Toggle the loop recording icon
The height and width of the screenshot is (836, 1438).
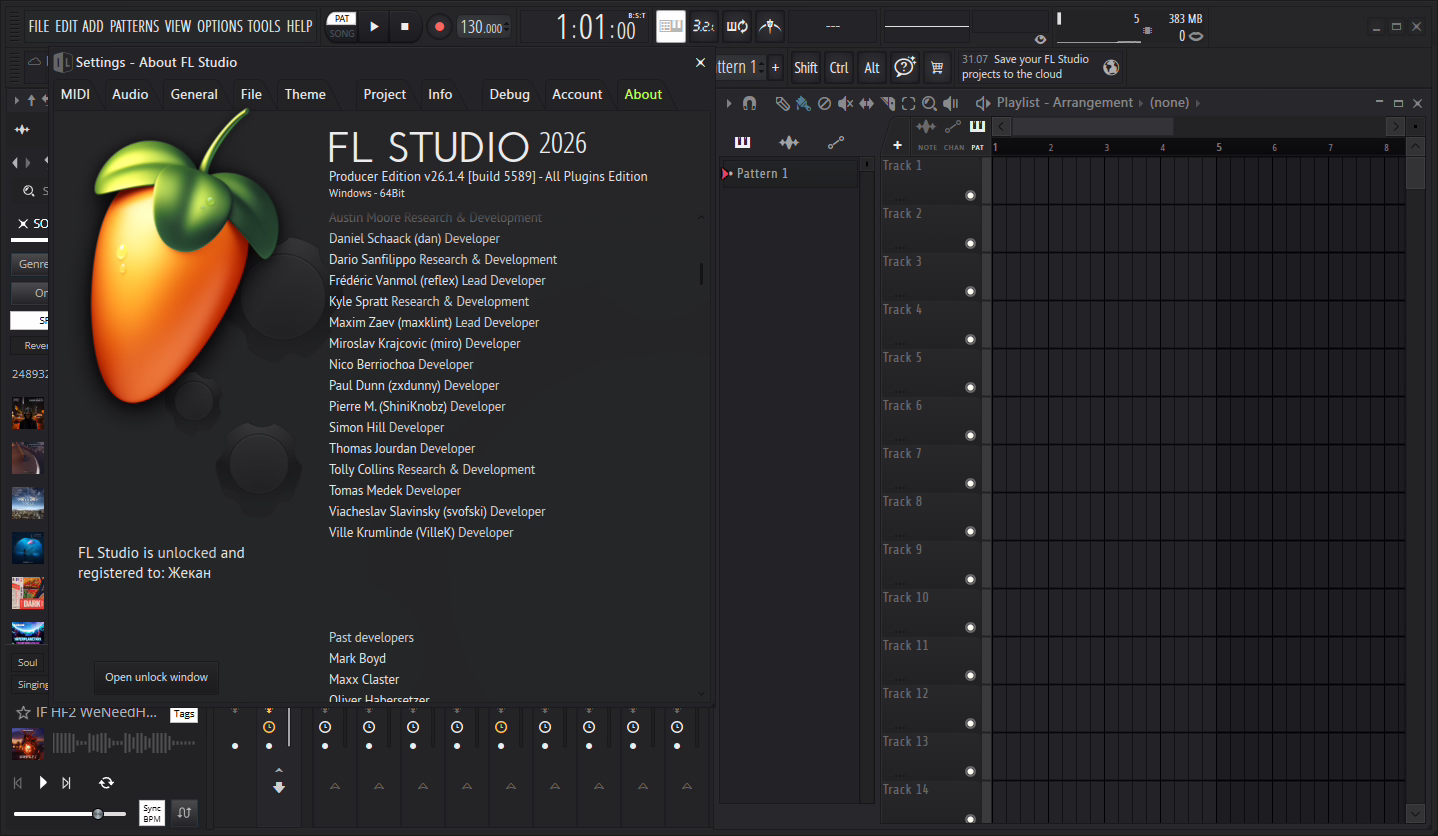pyautogui.click(x=737, y=27)
